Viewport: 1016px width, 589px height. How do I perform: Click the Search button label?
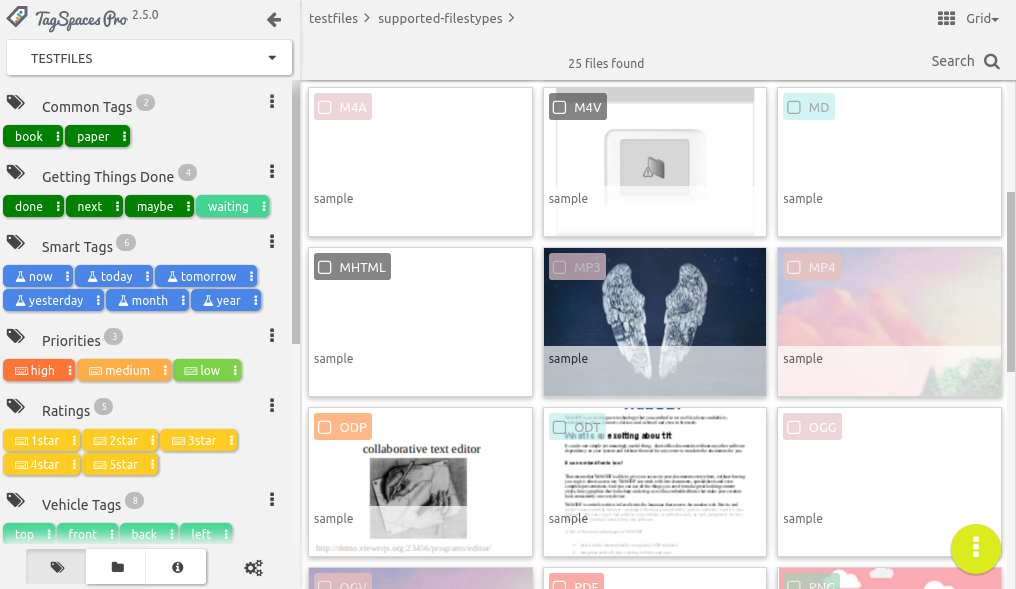952,61
